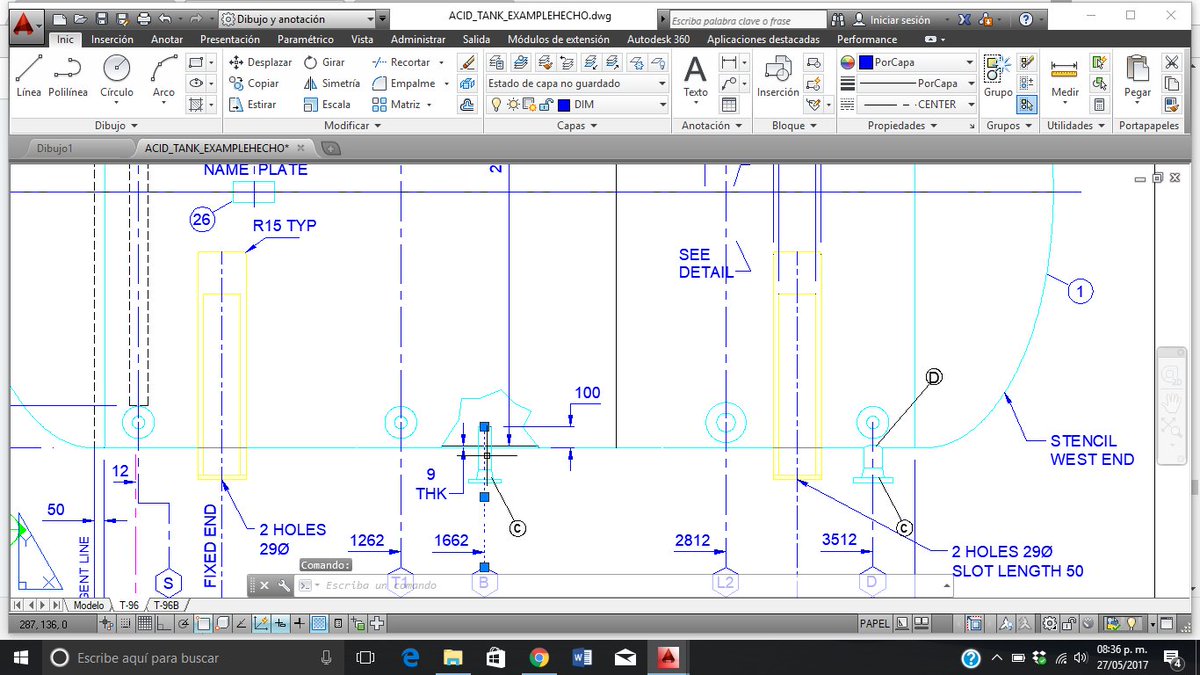Use the Estirar (stretch) tool
Image resolution: width=1200 pixels, height=675 pixels.
[x=253, y=104]
